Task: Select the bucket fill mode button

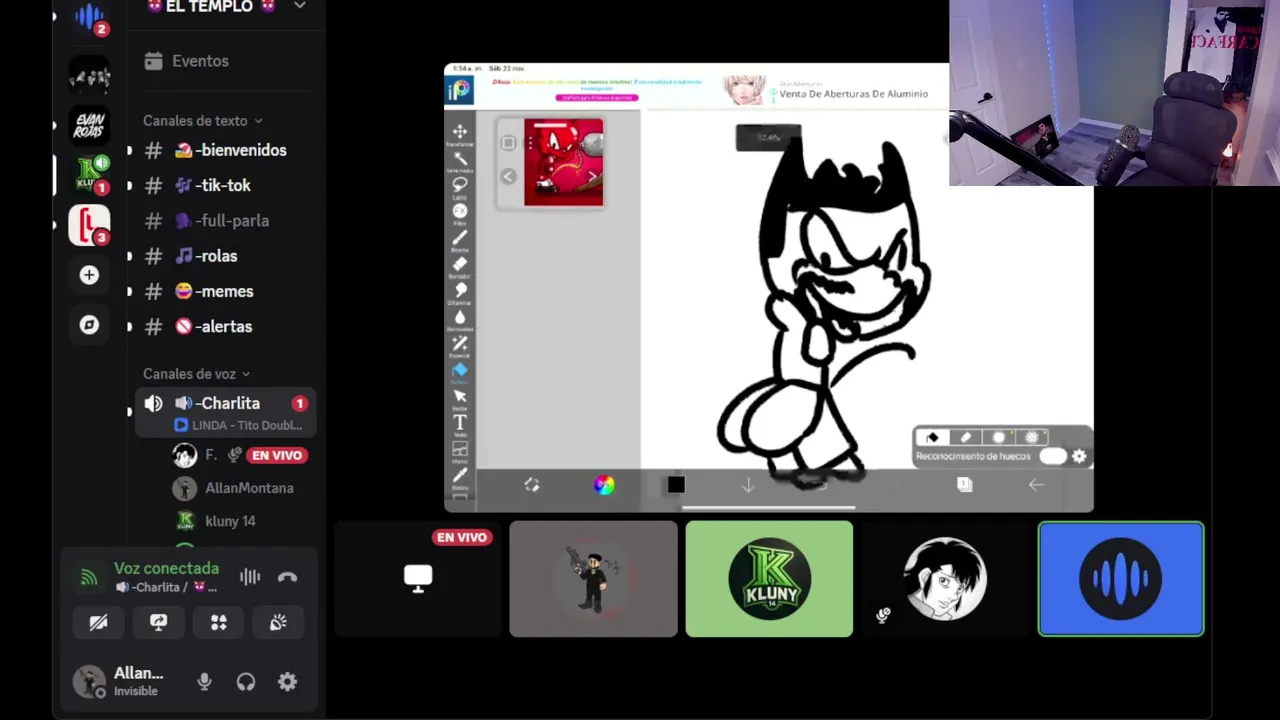Action: [x=932, y=437]
